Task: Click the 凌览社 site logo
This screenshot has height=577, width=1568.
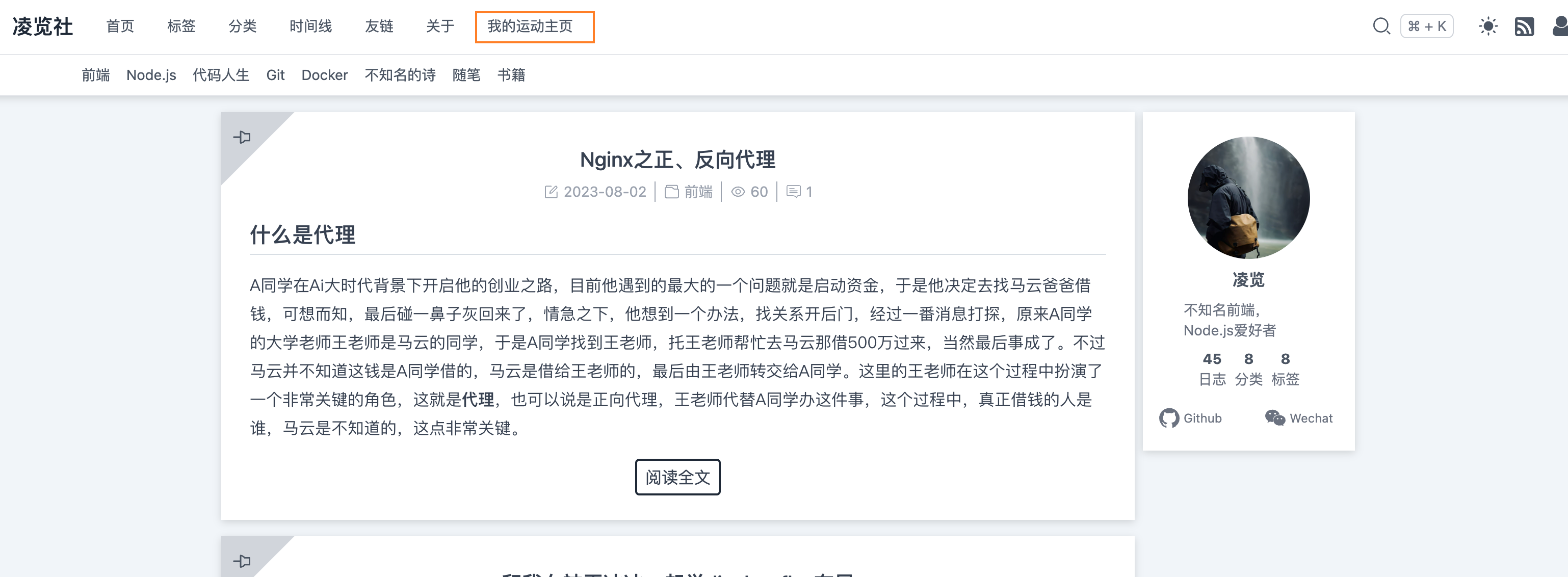Action: (x=43, y=26)
